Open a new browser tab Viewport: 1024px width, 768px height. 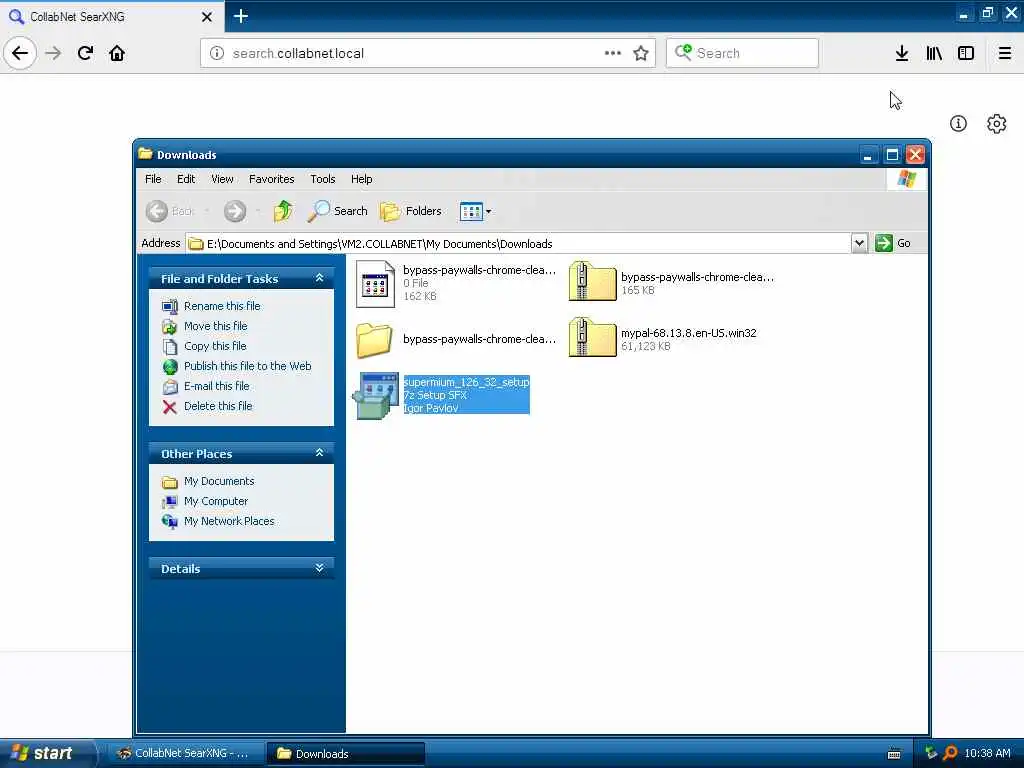pos(241,16)
